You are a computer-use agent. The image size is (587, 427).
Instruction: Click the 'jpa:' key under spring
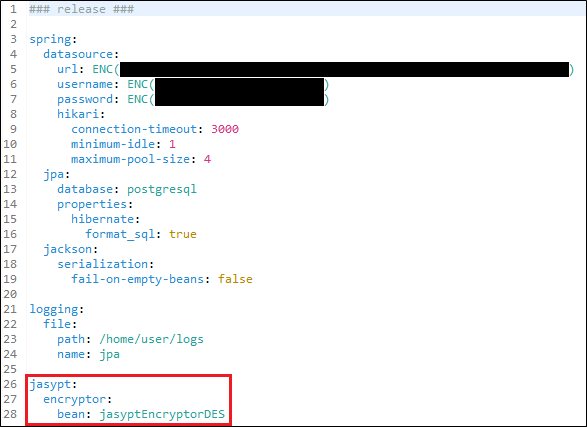coord(57,175)
